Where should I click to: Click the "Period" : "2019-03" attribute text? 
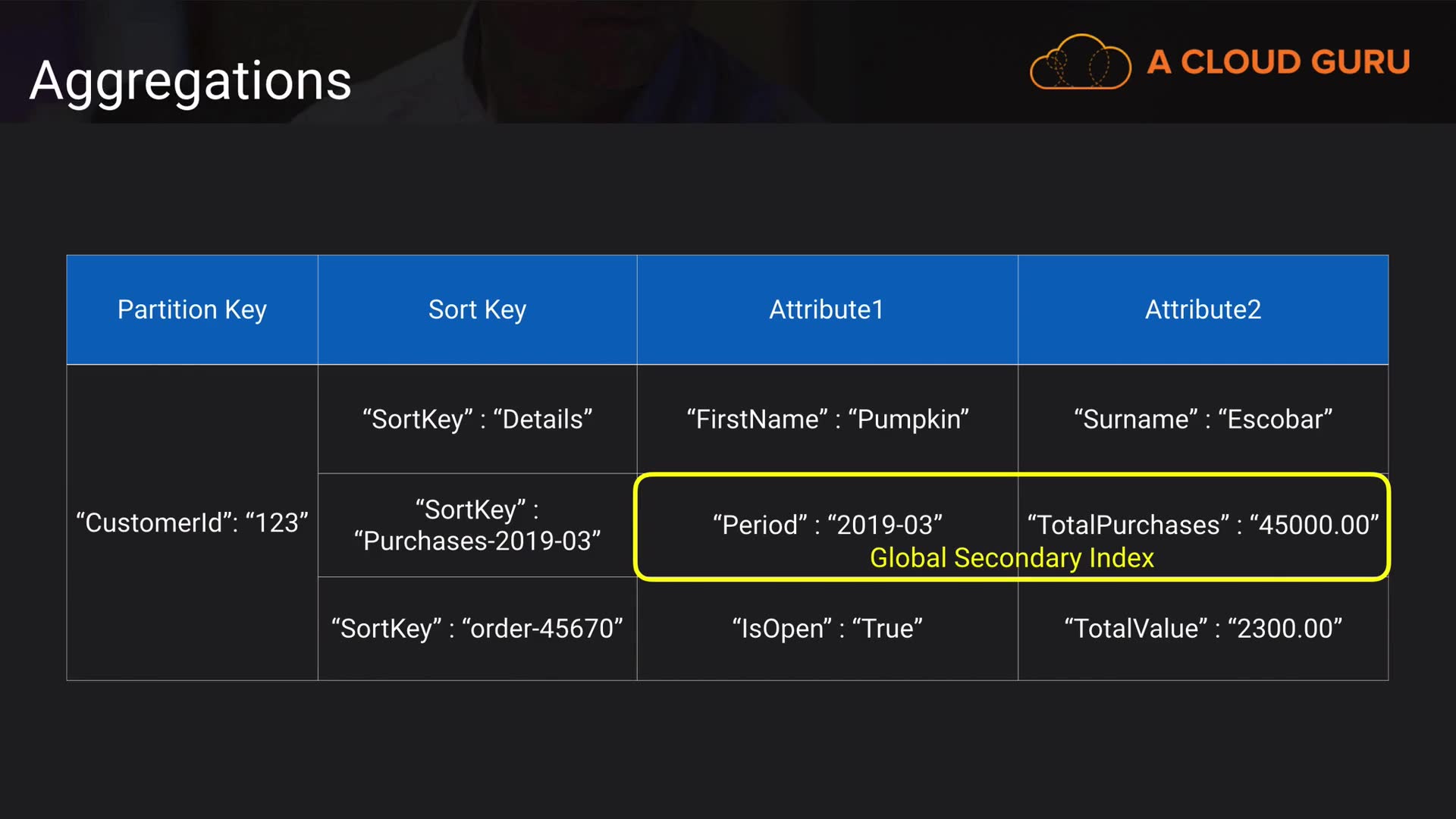click(827, 525)
